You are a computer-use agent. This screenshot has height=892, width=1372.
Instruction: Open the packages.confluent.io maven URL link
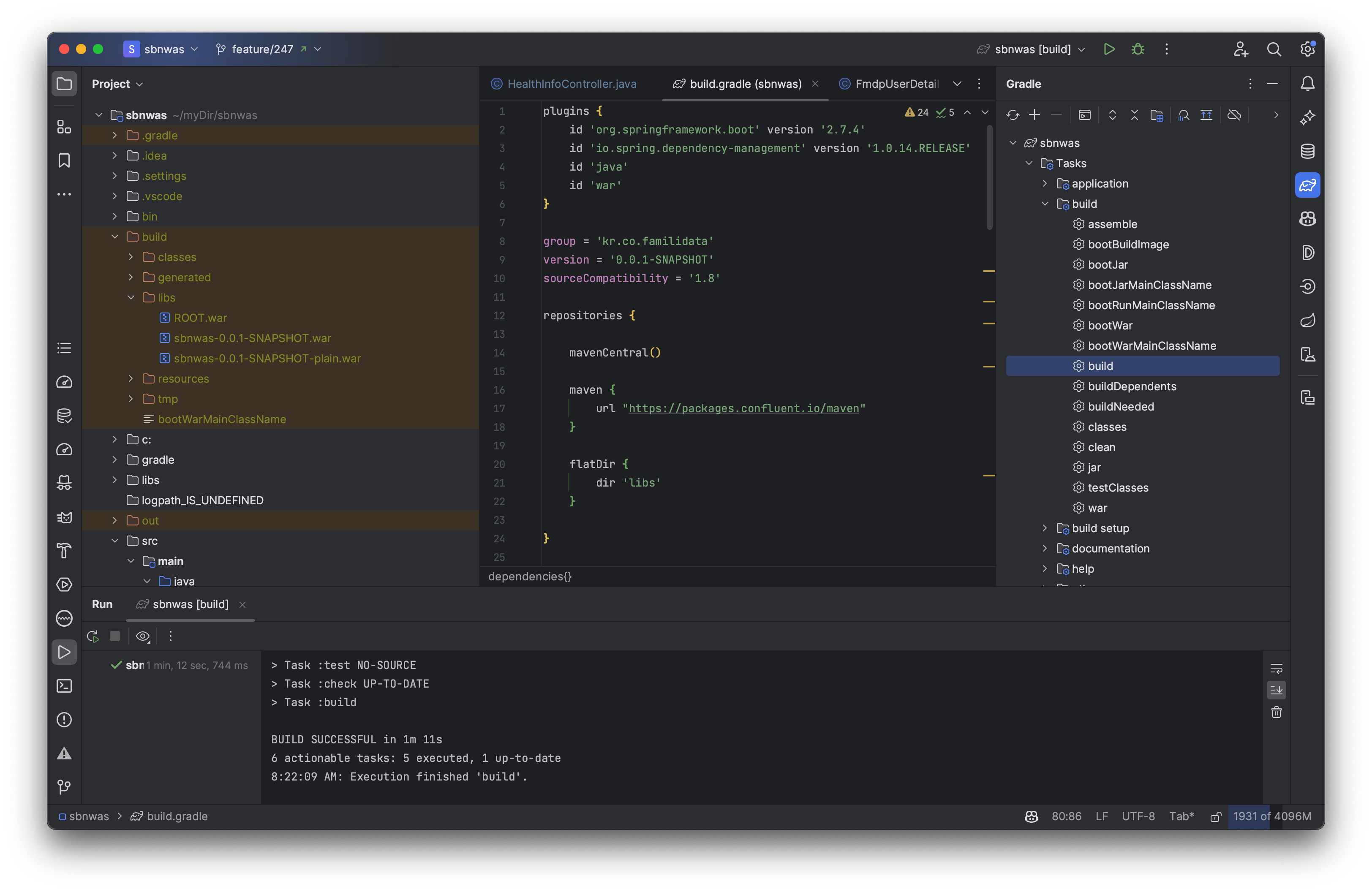[743, 408]
